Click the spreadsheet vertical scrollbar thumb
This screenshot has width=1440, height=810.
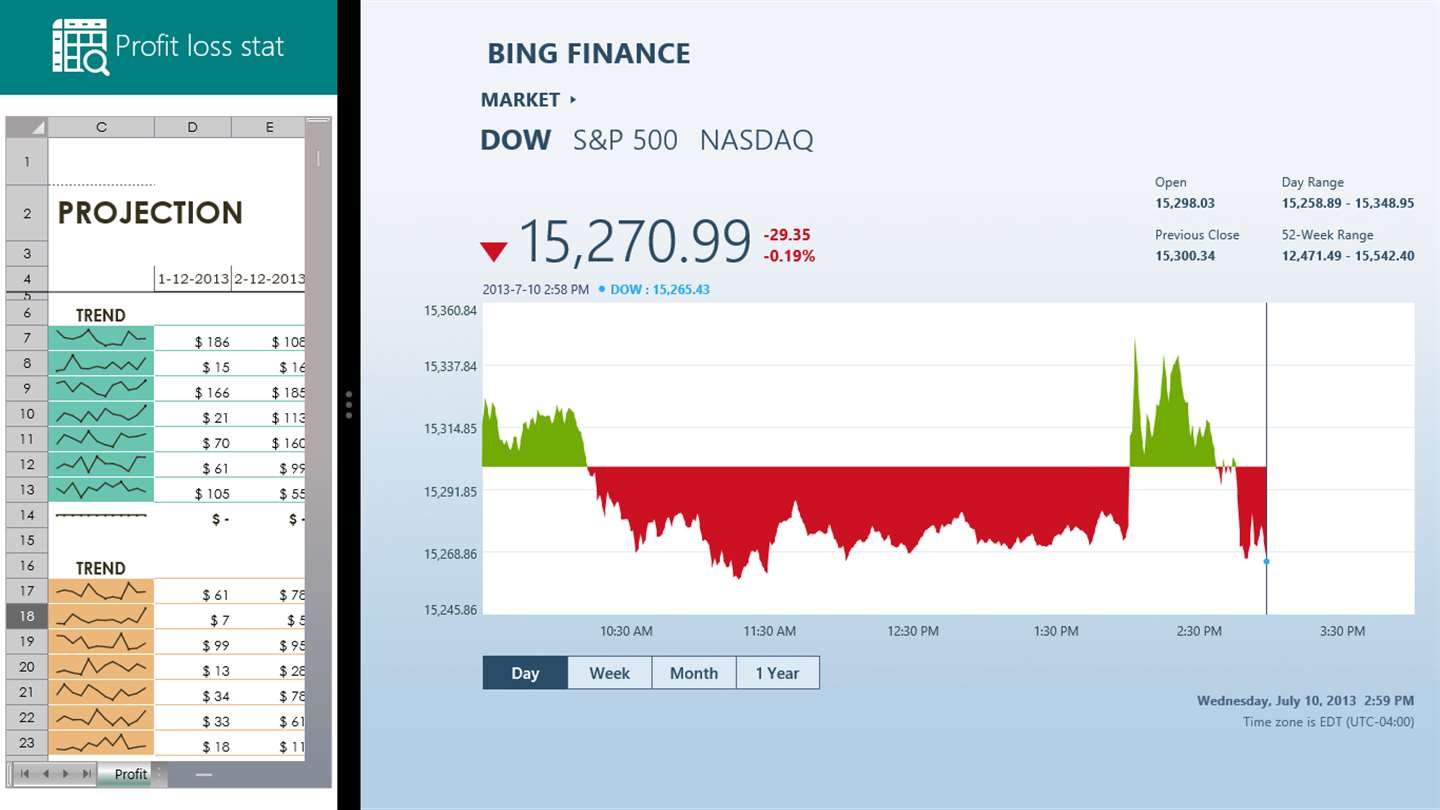coord(319,158)
